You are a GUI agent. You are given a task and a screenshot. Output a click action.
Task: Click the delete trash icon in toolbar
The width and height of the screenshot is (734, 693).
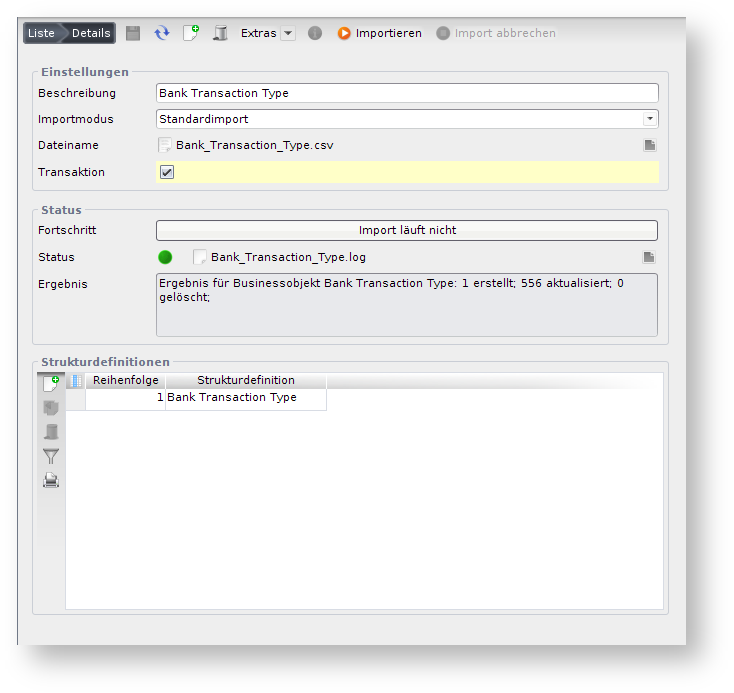click(x=220, y=33)
